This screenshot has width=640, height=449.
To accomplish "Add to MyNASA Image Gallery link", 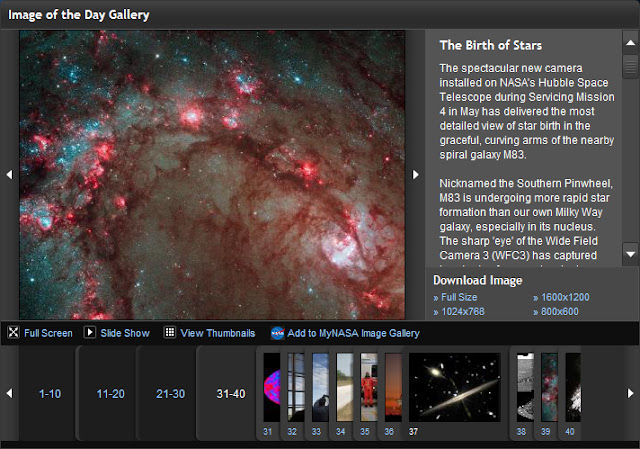I will (353, 333).
